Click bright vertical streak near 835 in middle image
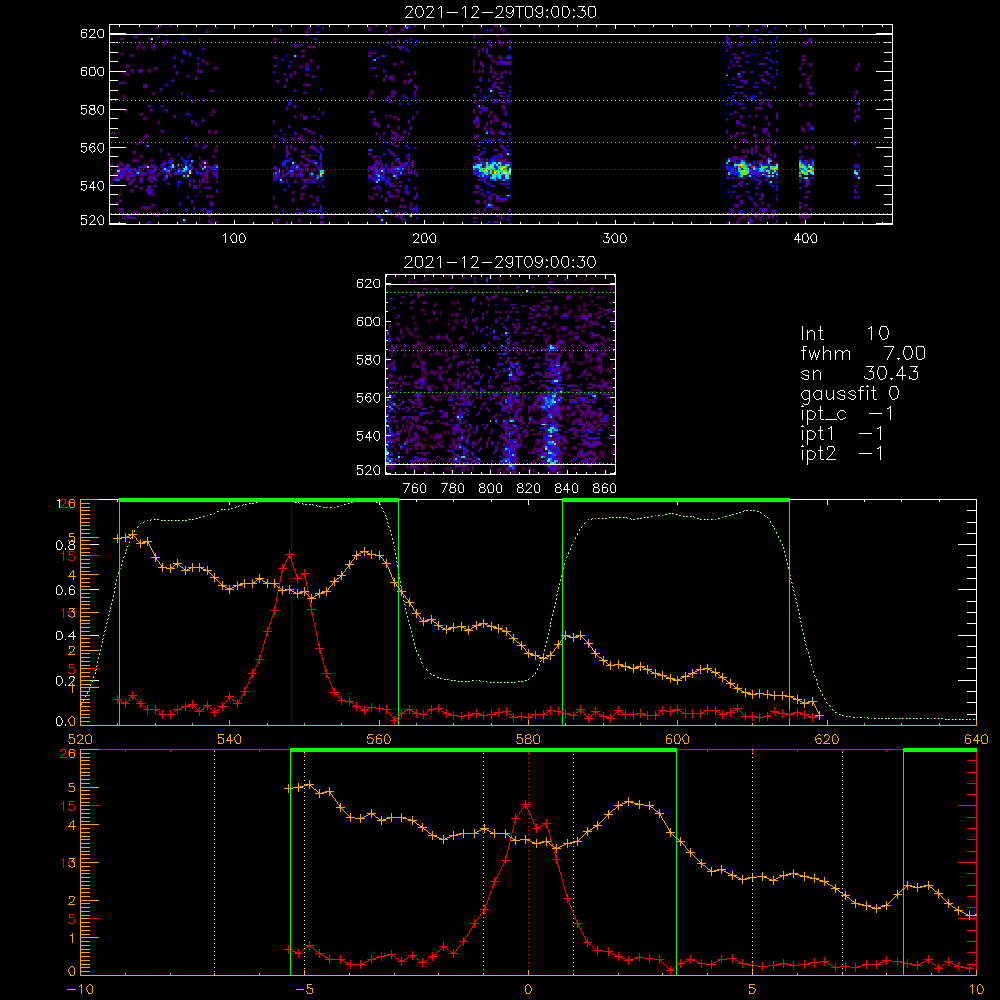1000x1000 pixels. pos(551,405)
